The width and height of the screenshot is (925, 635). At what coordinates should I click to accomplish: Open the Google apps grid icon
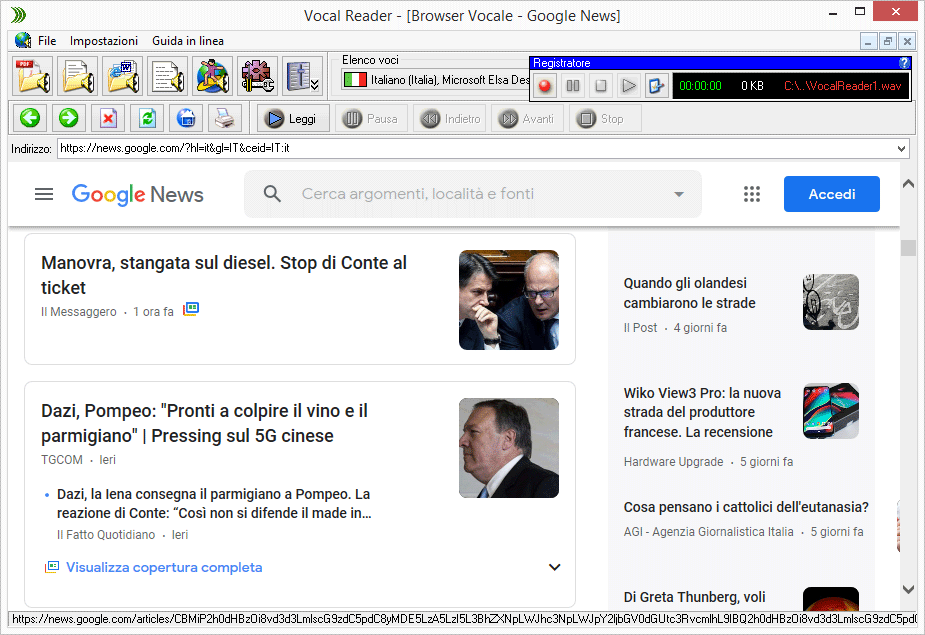[752, 194]
